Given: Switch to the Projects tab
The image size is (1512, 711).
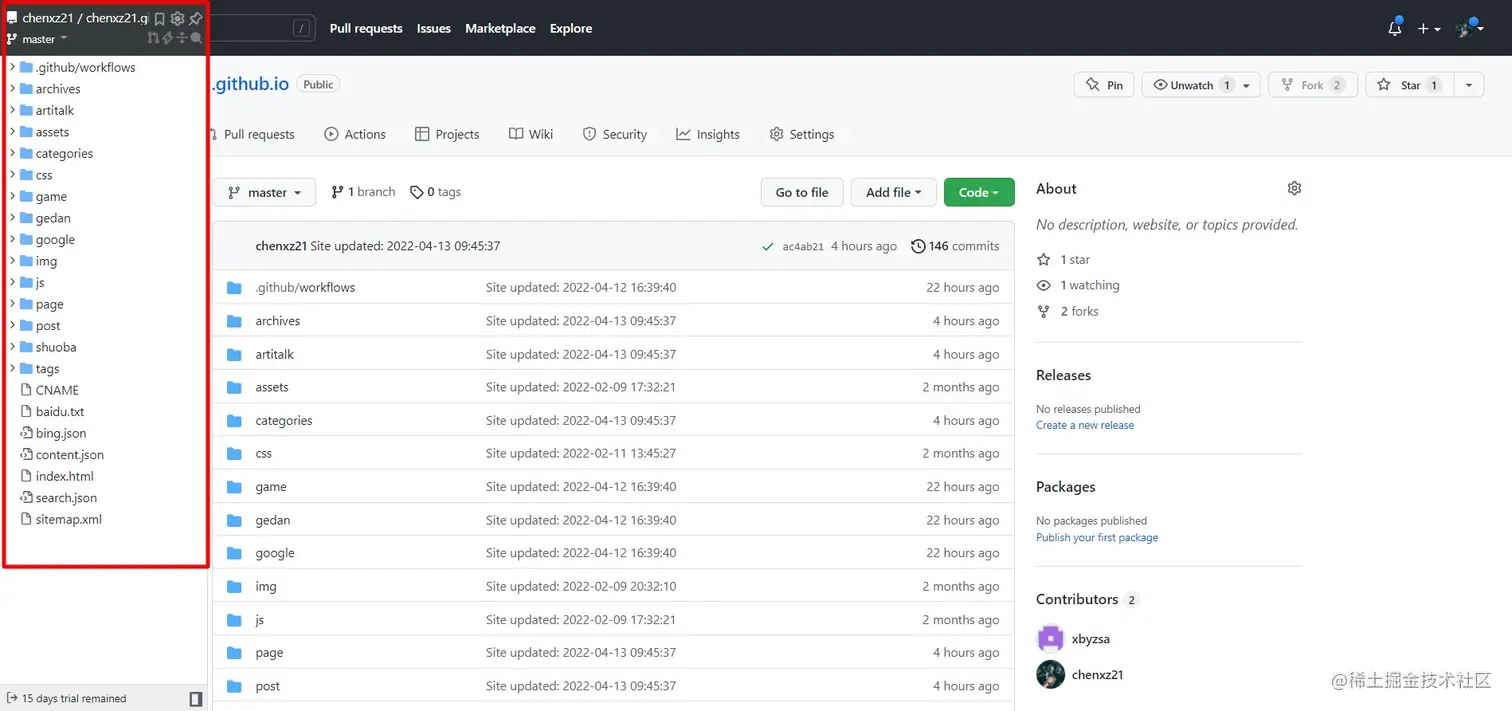Looking at the screenshot, I should point(447,134).
